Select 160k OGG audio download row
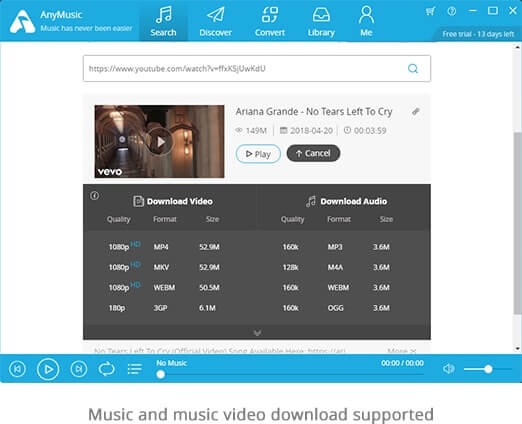The image size is (522, 424). tap(336, 308)
